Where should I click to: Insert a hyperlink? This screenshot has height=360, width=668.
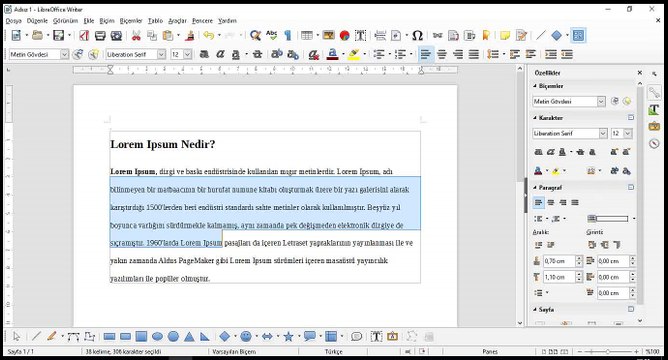click(x=438, y=35)
